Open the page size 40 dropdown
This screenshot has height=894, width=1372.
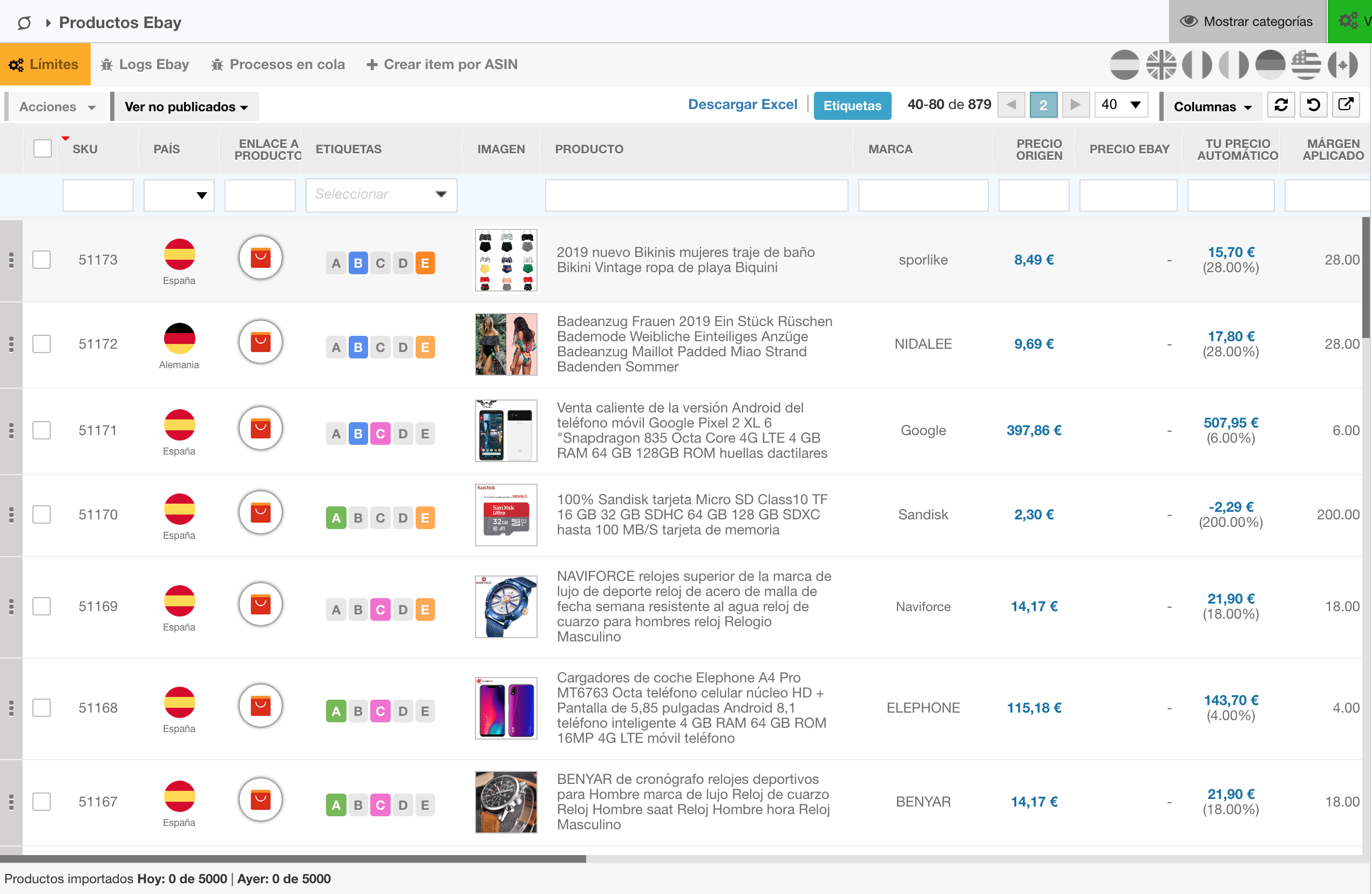pyautogui.click(x=1120, y=105)
